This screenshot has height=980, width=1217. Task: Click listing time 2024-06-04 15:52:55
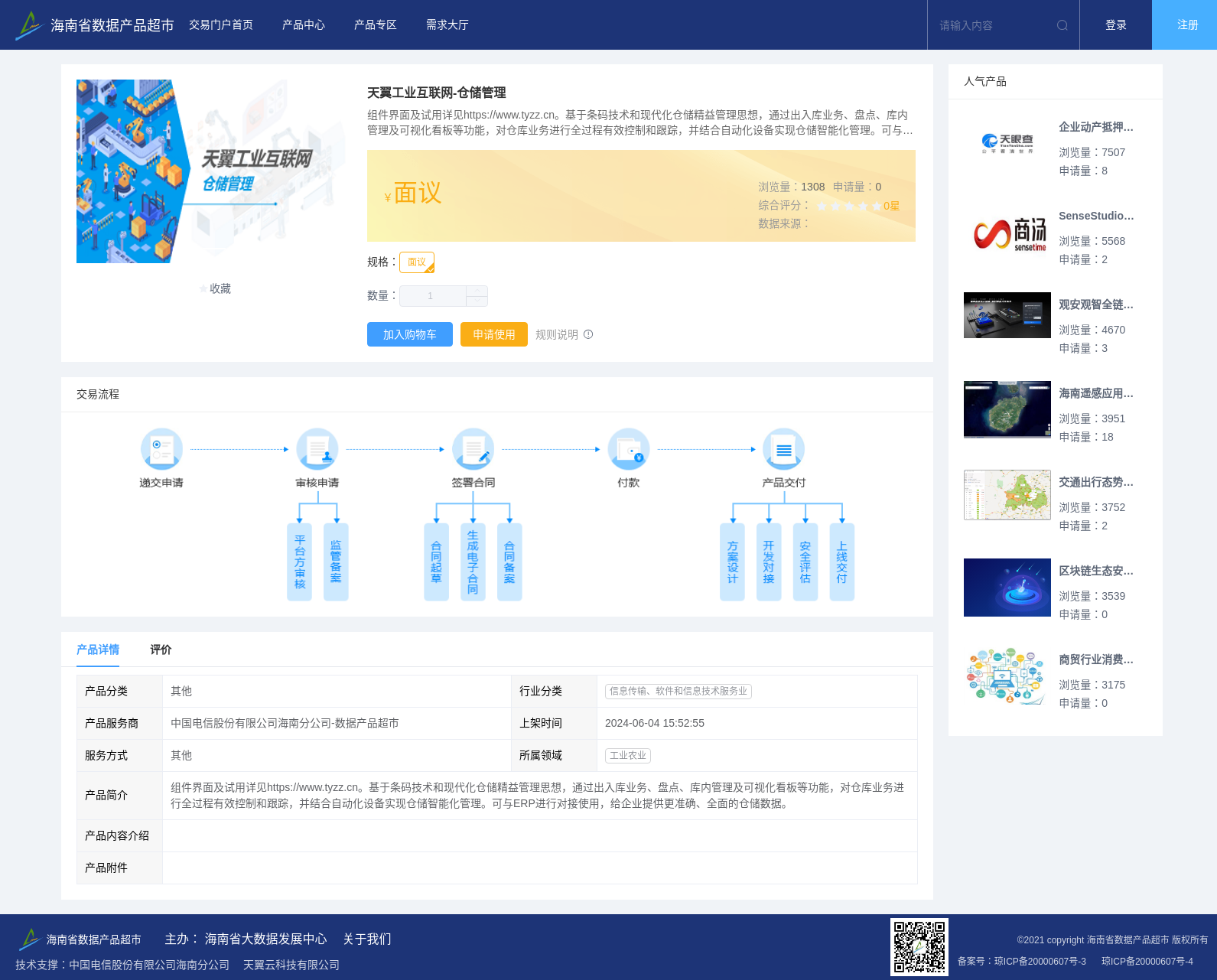coord(655,723)
